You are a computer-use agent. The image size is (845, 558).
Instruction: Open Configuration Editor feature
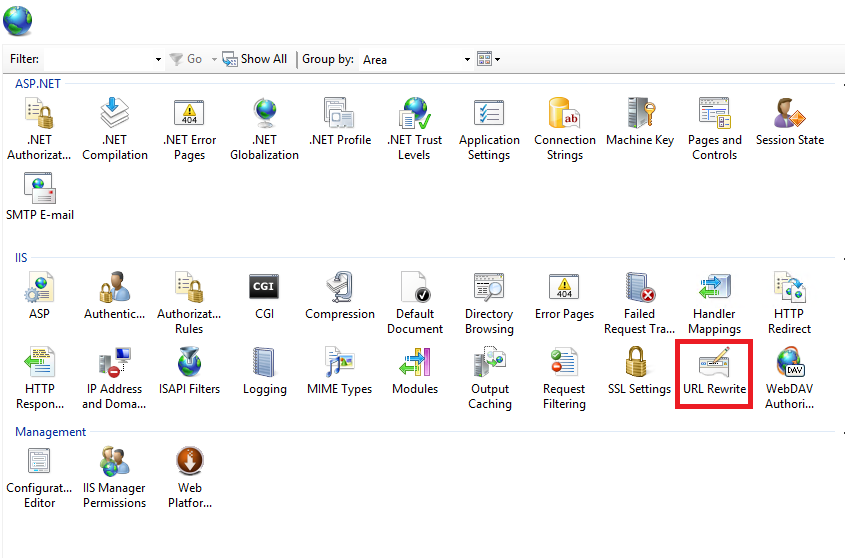pyautogui.click(x=39, y=478)
